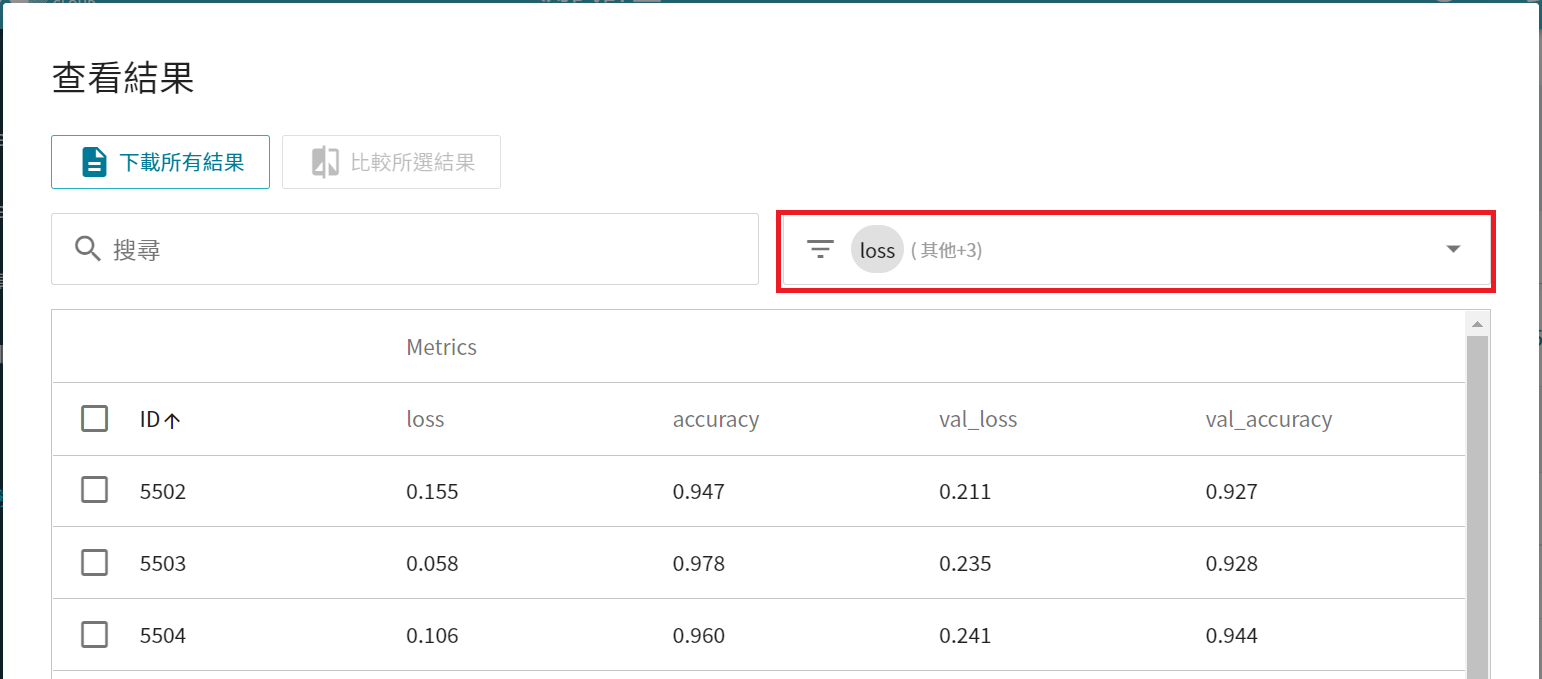The width and height of the screenshot is (1542, 679).
Task: Sort by the loss column header
Action: tap(425, 420)
